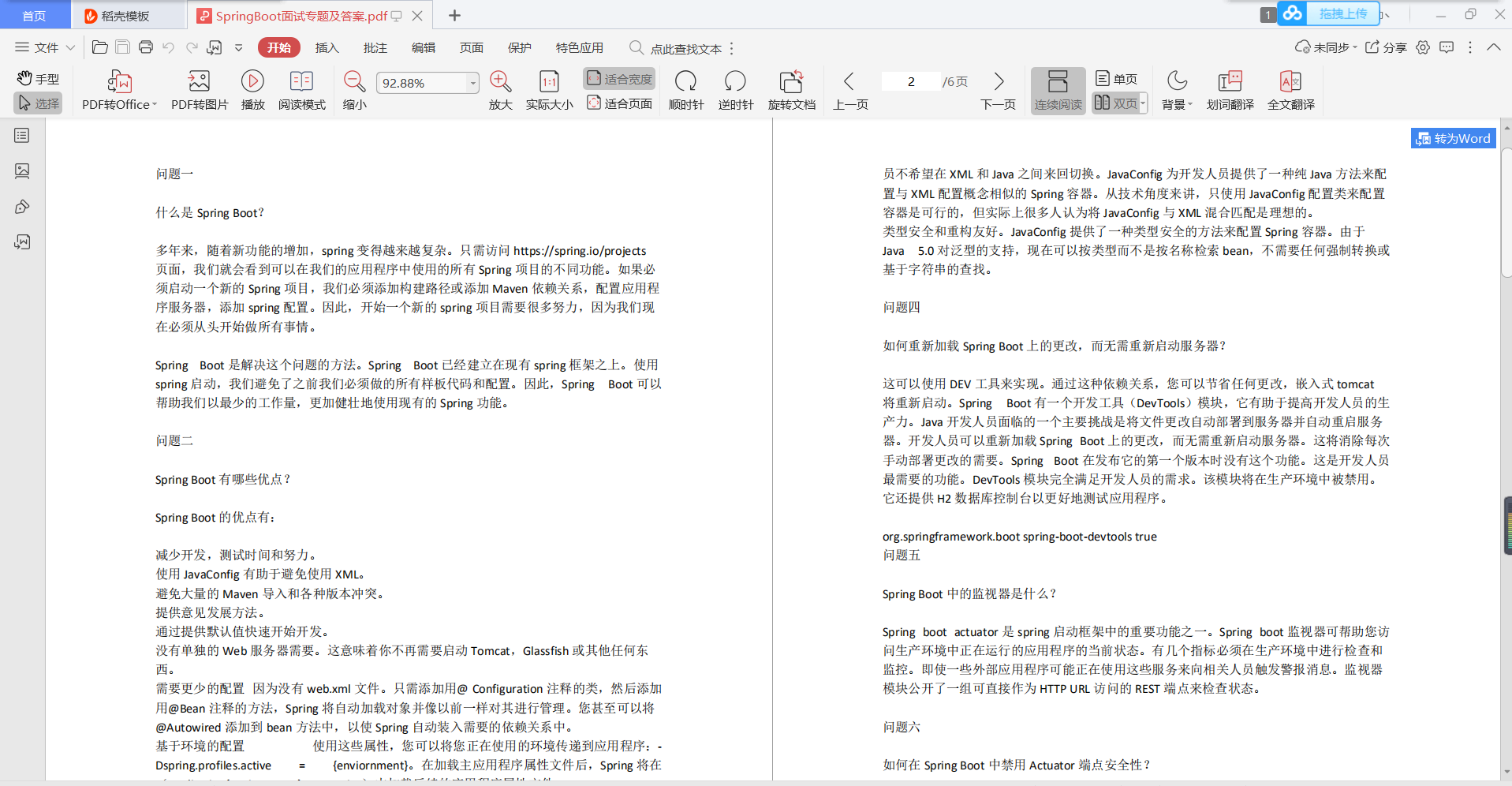
Task: Switch to 稻壳模板 tab
Action: coord(128,15)
